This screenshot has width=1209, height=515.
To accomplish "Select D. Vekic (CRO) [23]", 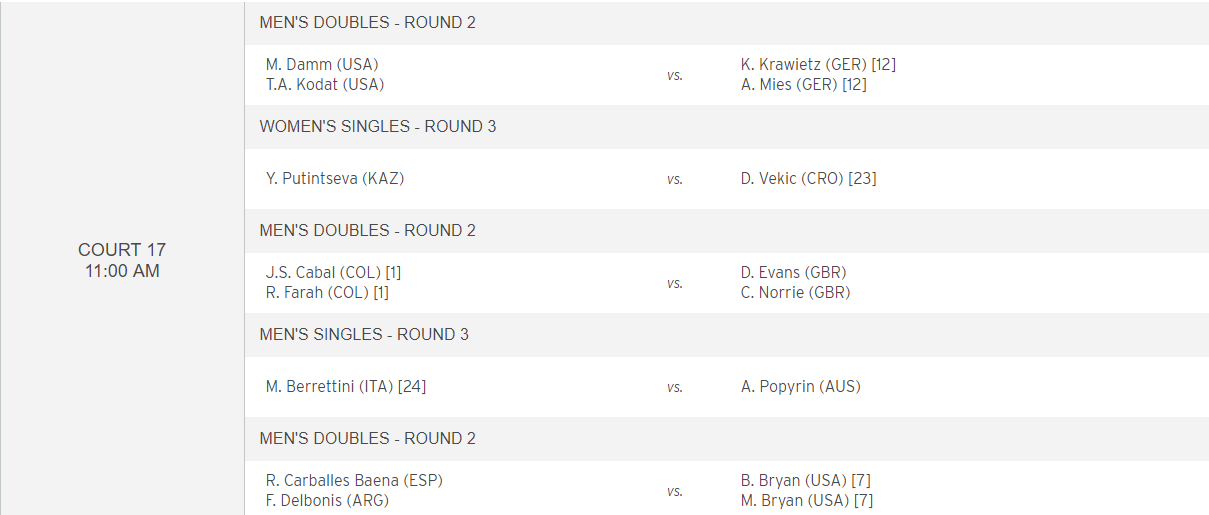I will click(x=809, y=179).
